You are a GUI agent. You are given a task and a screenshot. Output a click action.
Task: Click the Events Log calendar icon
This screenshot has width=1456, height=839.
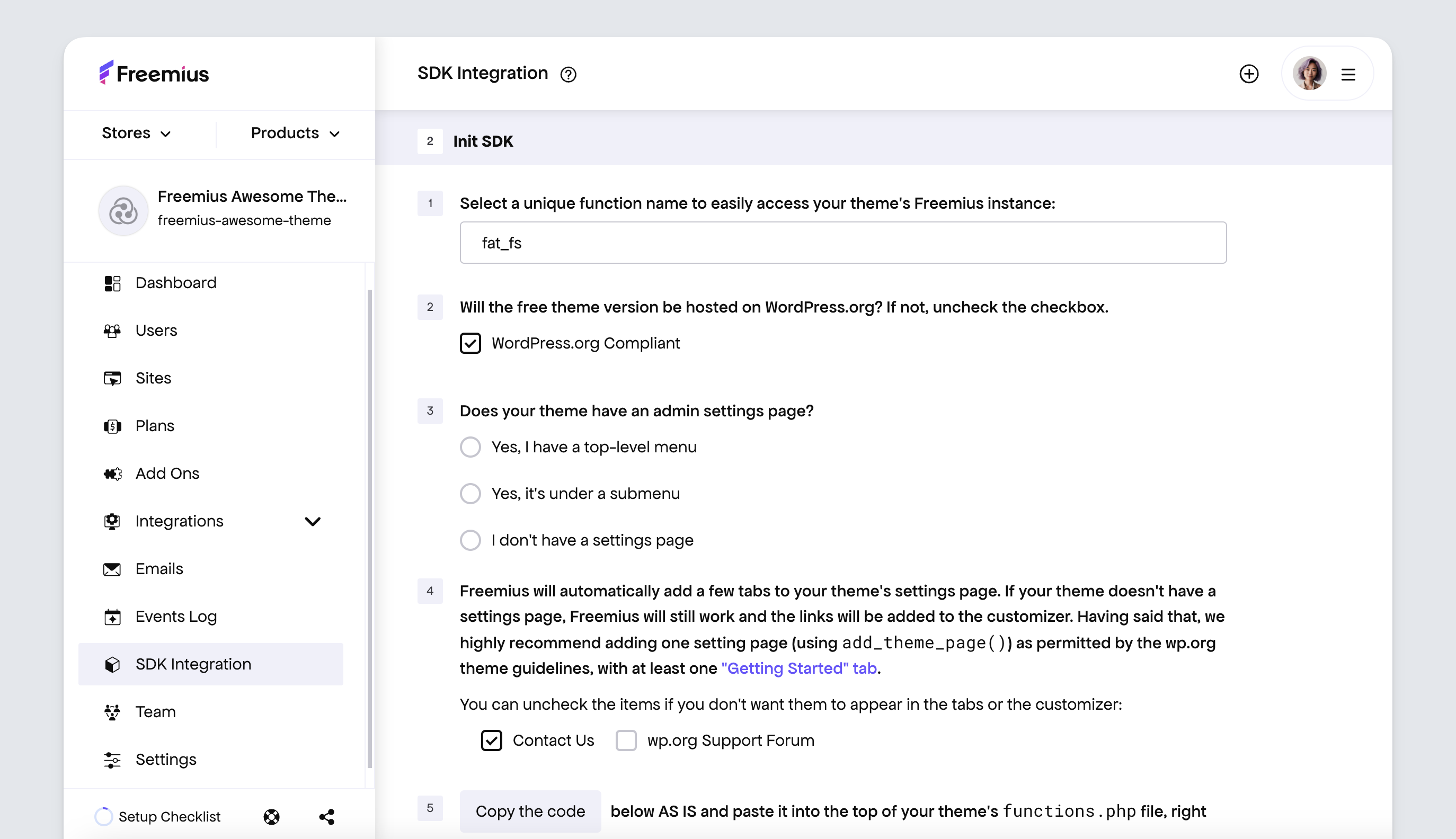tap(112, 617)
